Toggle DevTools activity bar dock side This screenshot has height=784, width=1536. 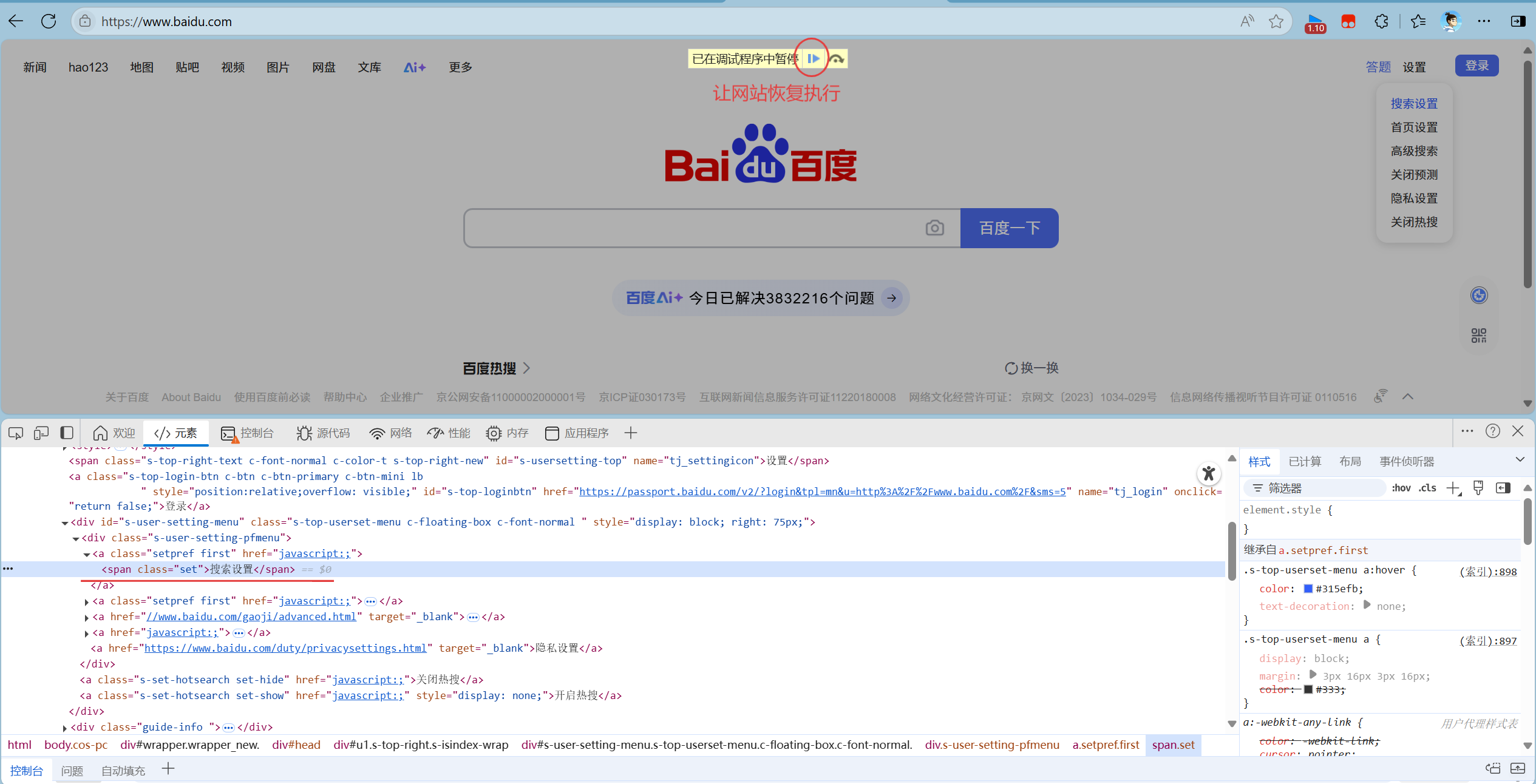pyautogui.click(x=67, y=433)
